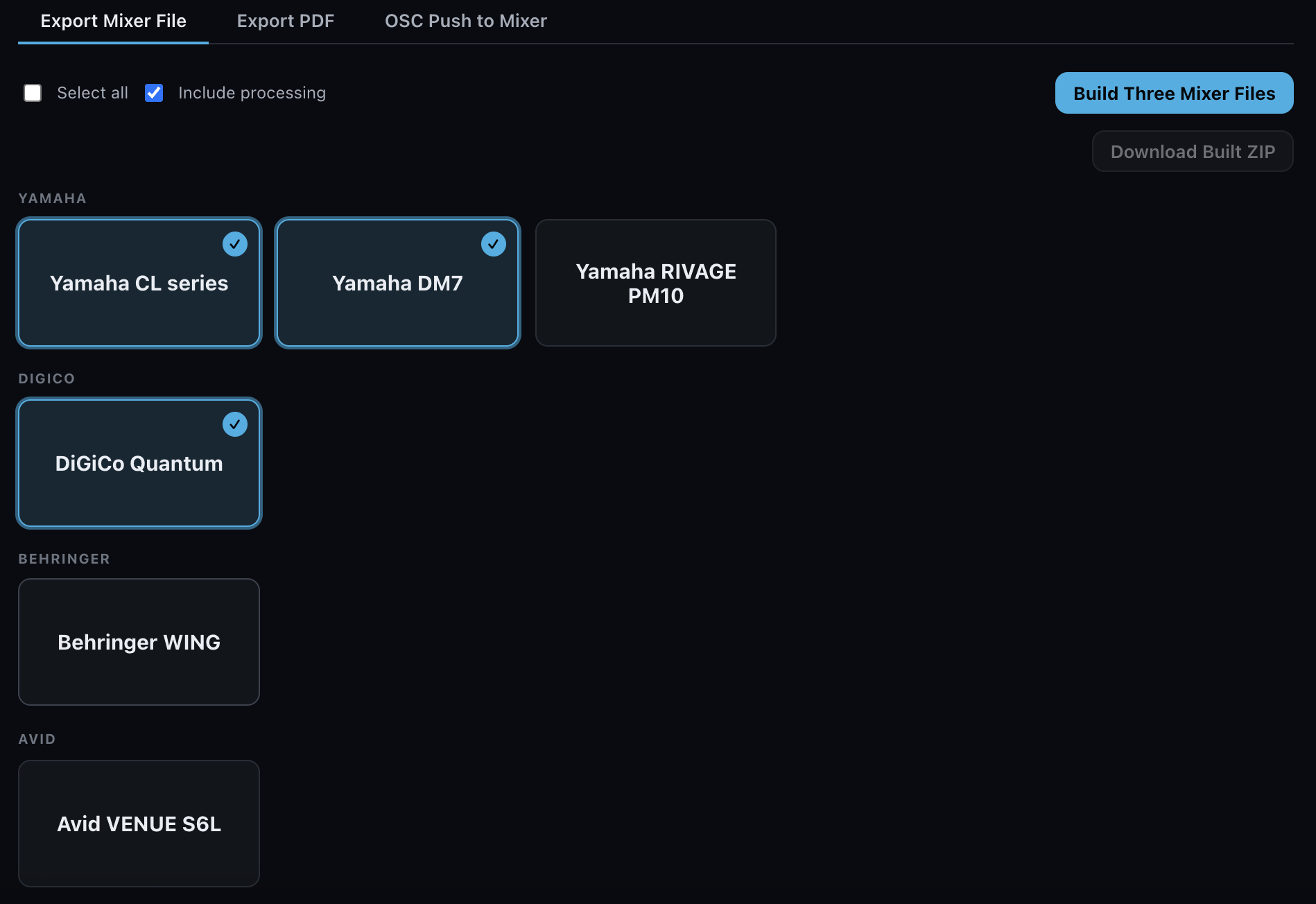Click the AVID section heading
Screen dimensions: 1316x904
pyautogui.click(x=37, y=739)
